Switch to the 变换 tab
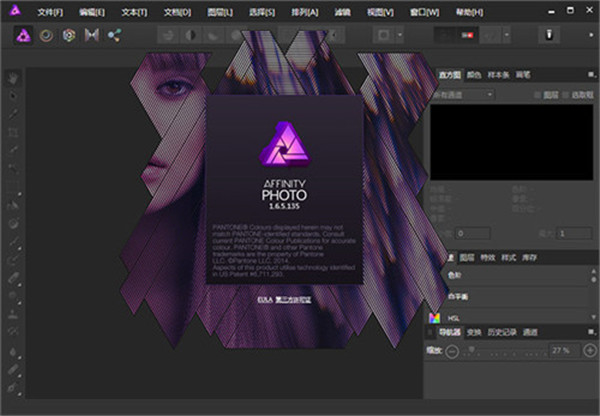The image size is (600, 416). (x=474, y=332)
